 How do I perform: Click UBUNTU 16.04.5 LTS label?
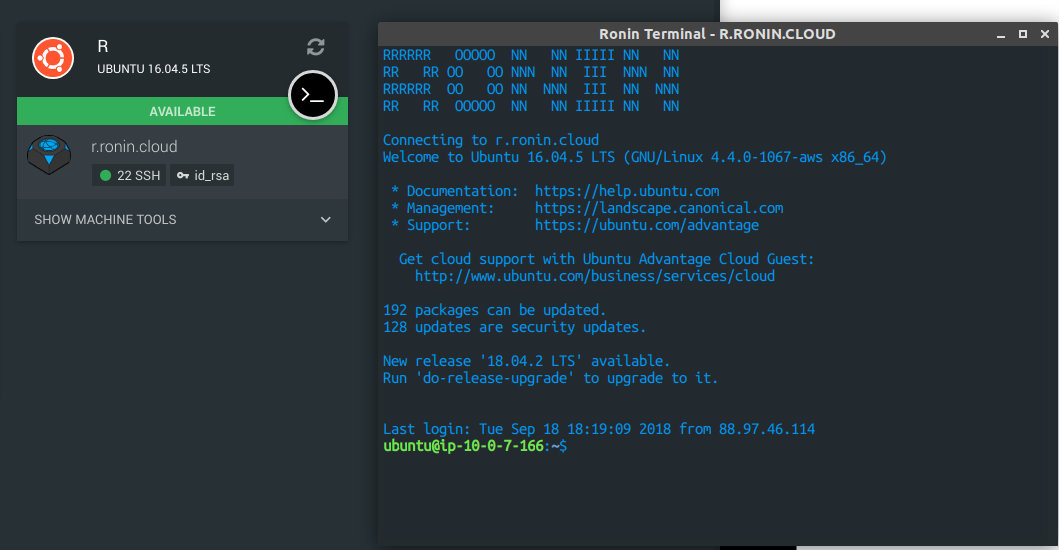point(153,69)
